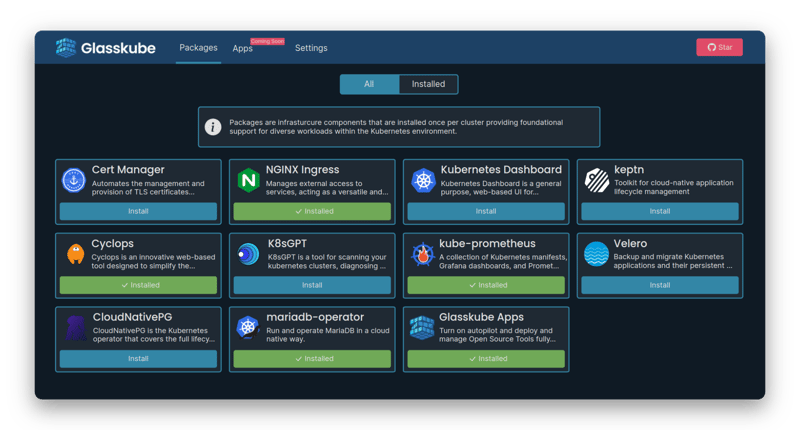Open the Packages tab

(198, 48)
